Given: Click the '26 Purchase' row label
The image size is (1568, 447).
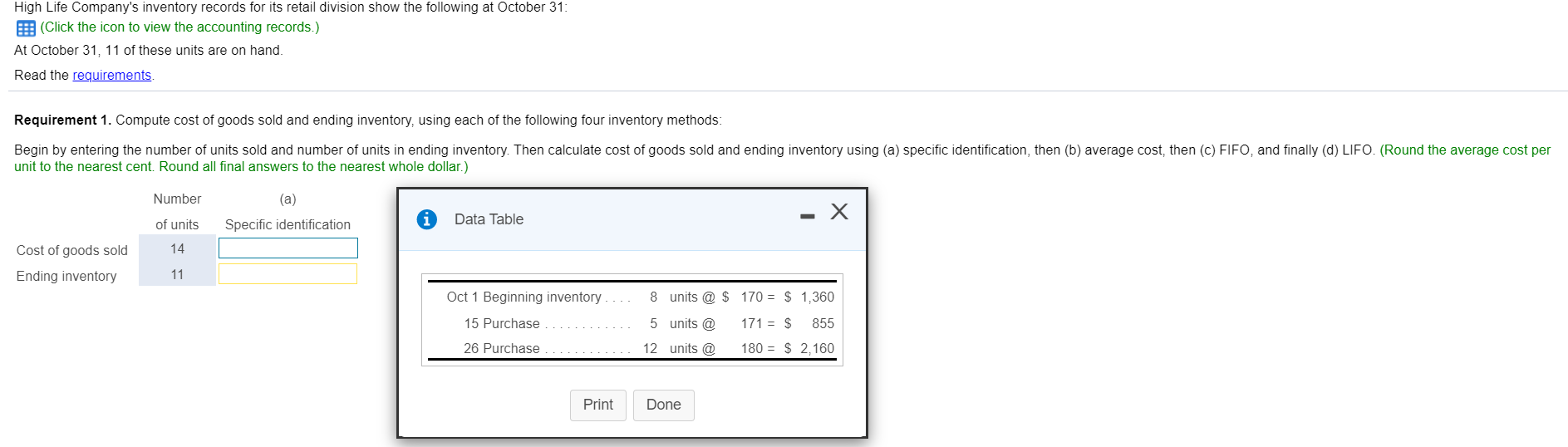Looking at the screenshot, I should tap(502, 349).
